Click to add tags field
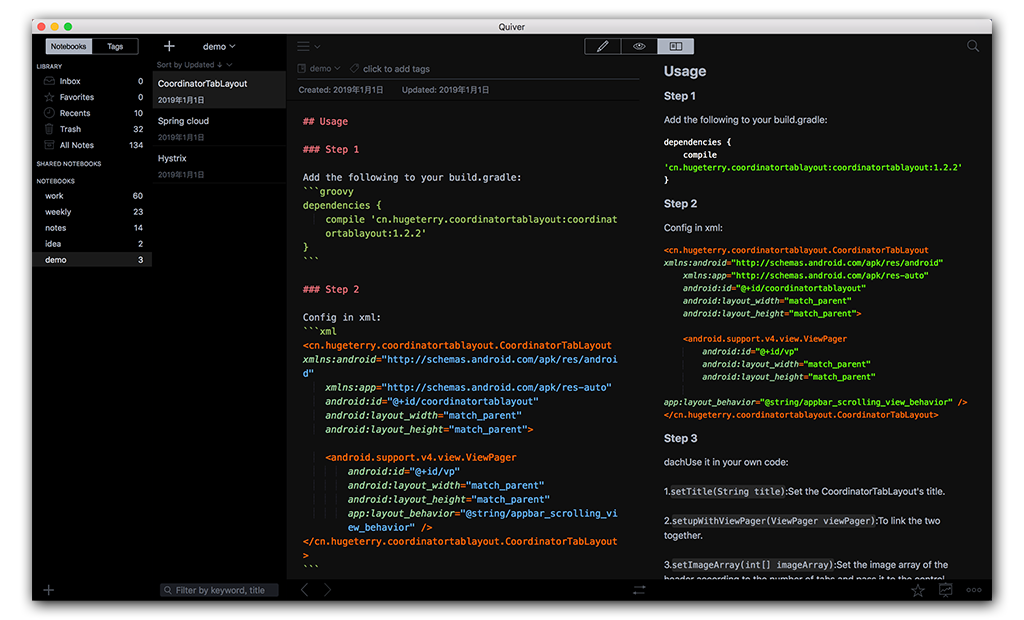Viewport: 1024px width, 620px height. tap(396, 69)
